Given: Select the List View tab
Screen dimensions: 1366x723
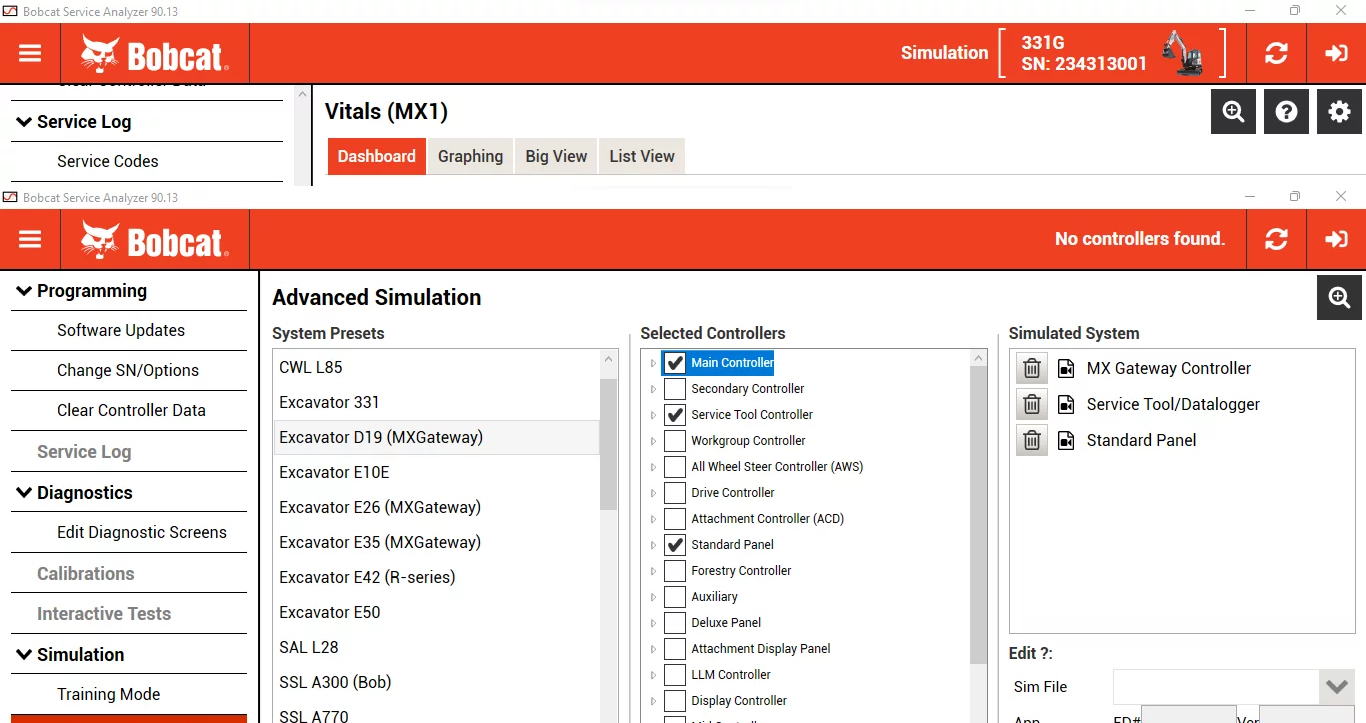Looking at the screenshot, I should click(x=641, y=156).
